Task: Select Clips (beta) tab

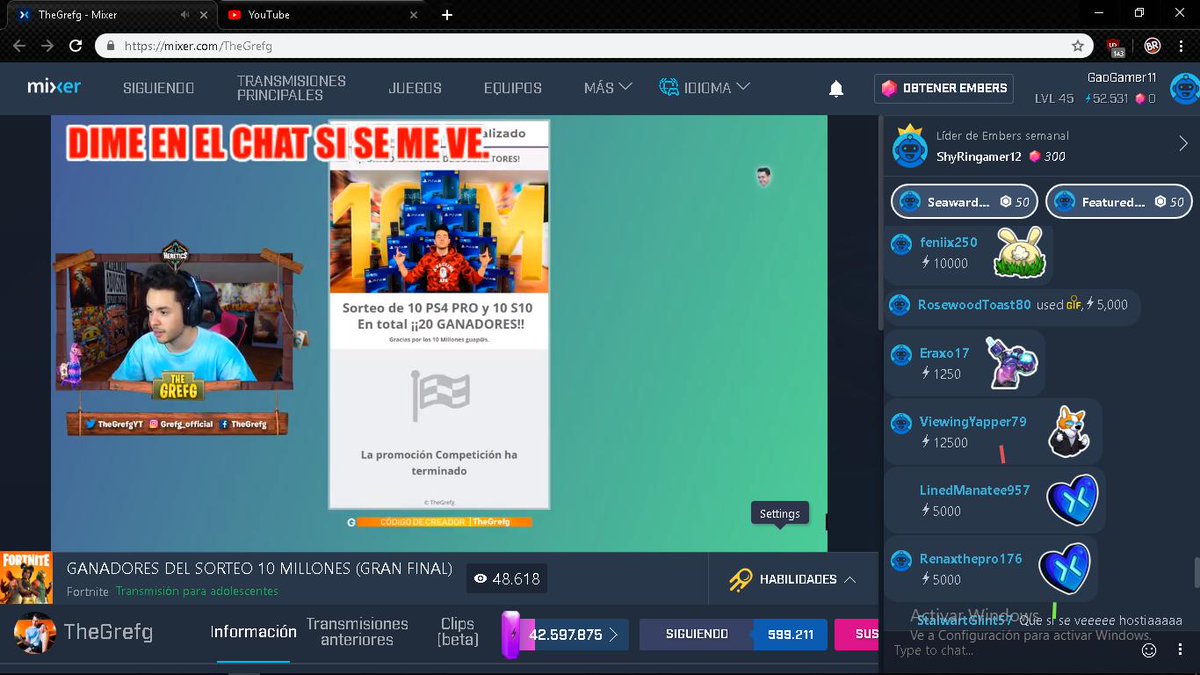Action: click(458, 632)
